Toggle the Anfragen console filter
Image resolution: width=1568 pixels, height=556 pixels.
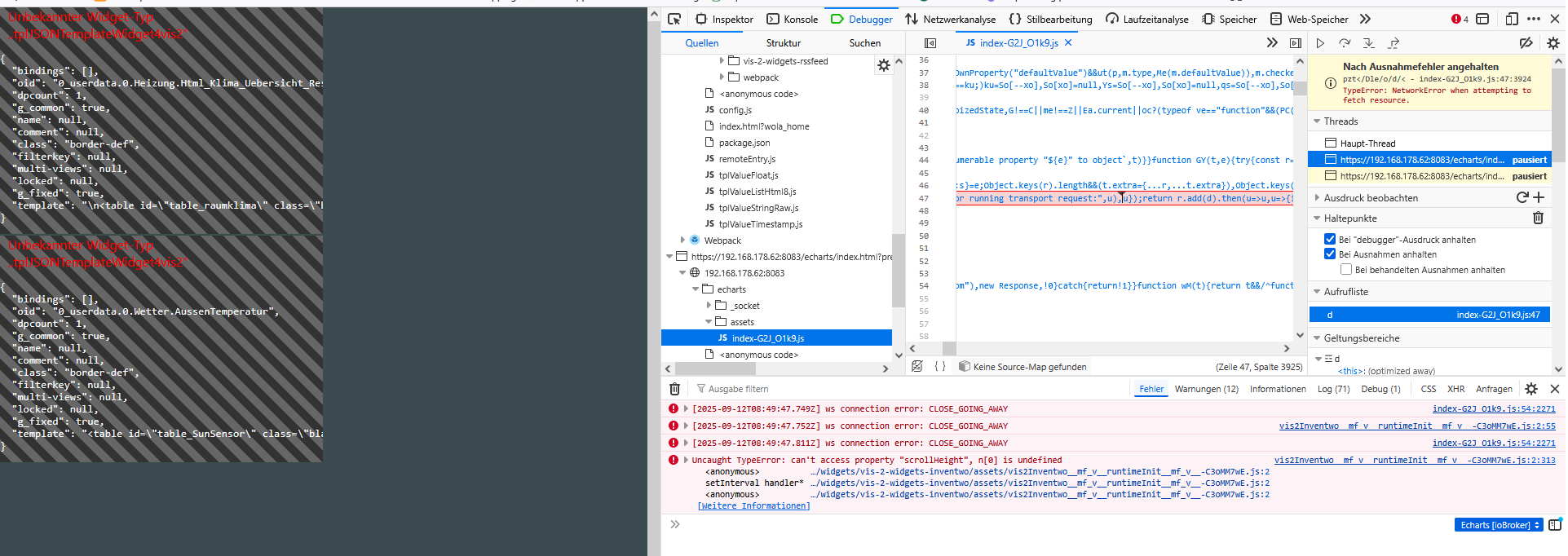tap(1494, 389)
